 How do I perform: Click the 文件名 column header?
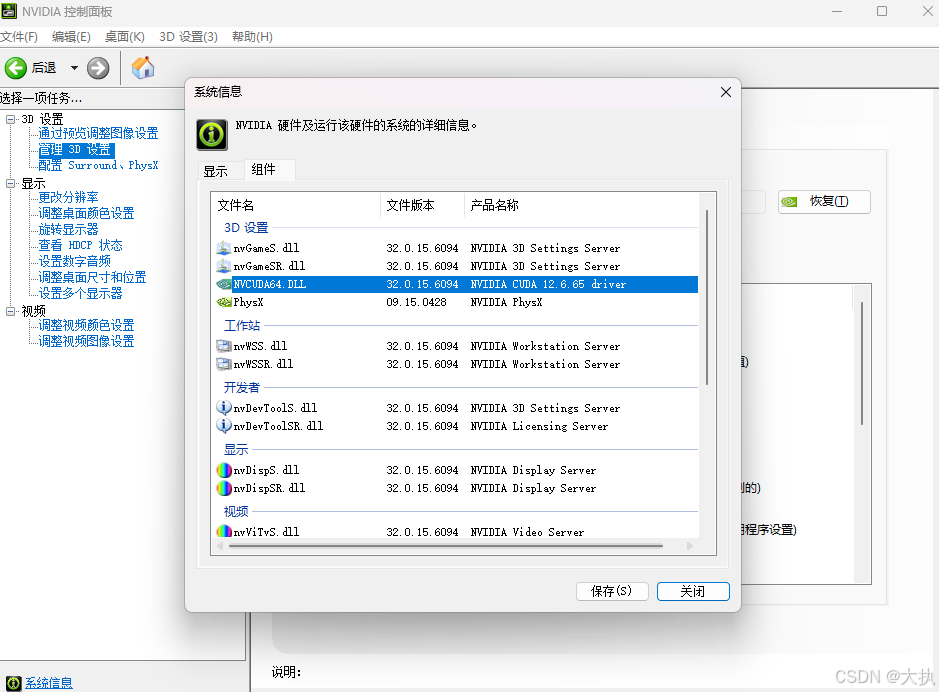click(296, 205)
